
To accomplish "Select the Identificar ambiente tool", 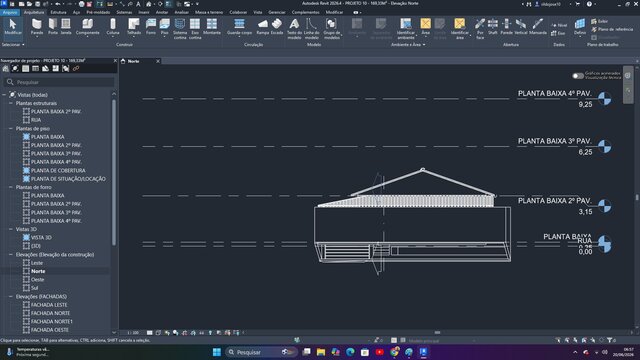I will [x=406, y=29].
